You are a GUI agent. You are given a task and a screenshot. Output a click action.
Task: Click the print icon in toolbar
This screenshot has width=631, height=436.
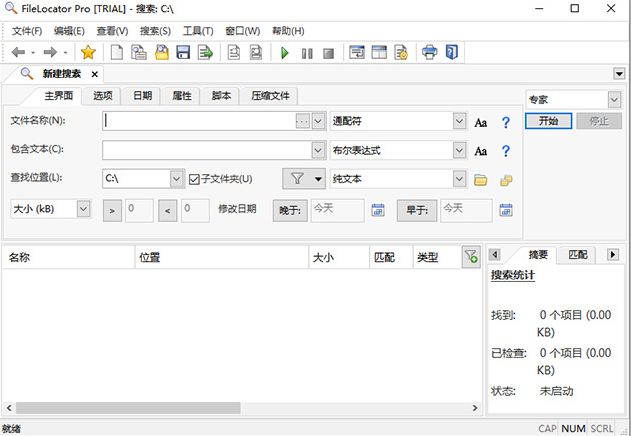tap(429, 52)
